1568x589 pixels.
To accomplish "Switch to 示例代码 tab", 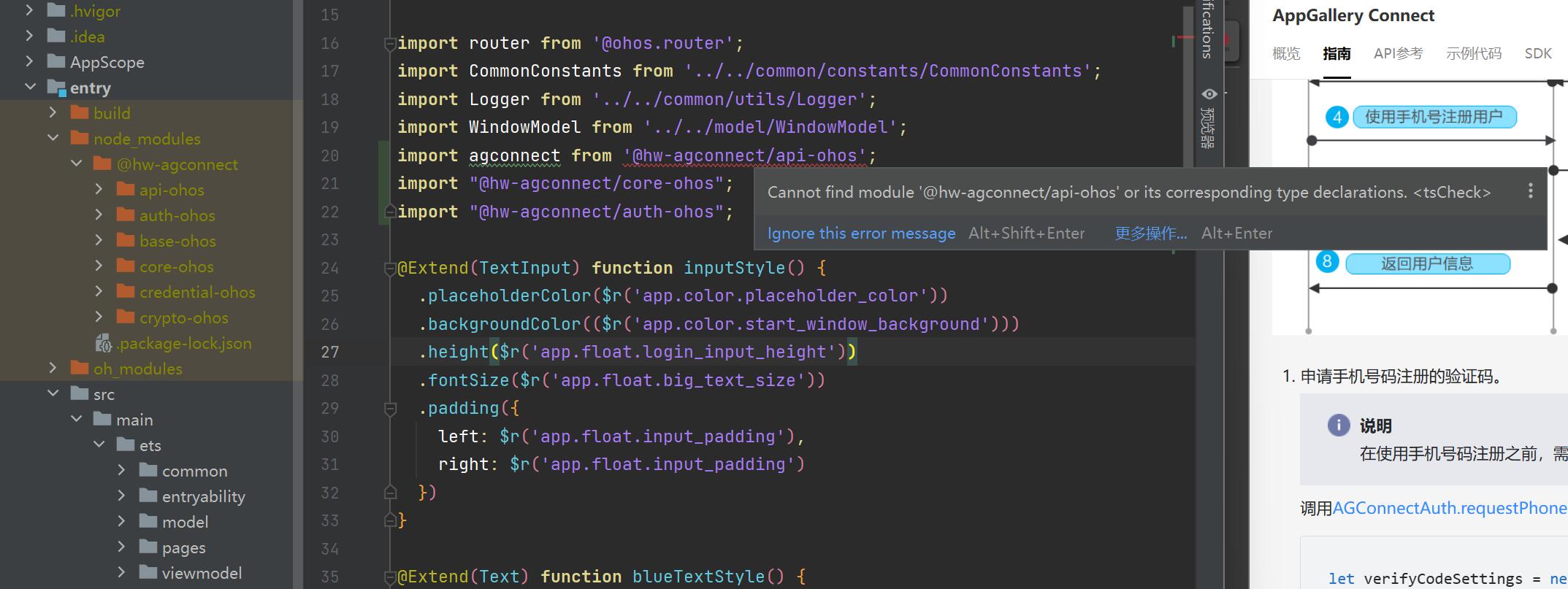I will pyautogui.click(x=1474, y=53).
